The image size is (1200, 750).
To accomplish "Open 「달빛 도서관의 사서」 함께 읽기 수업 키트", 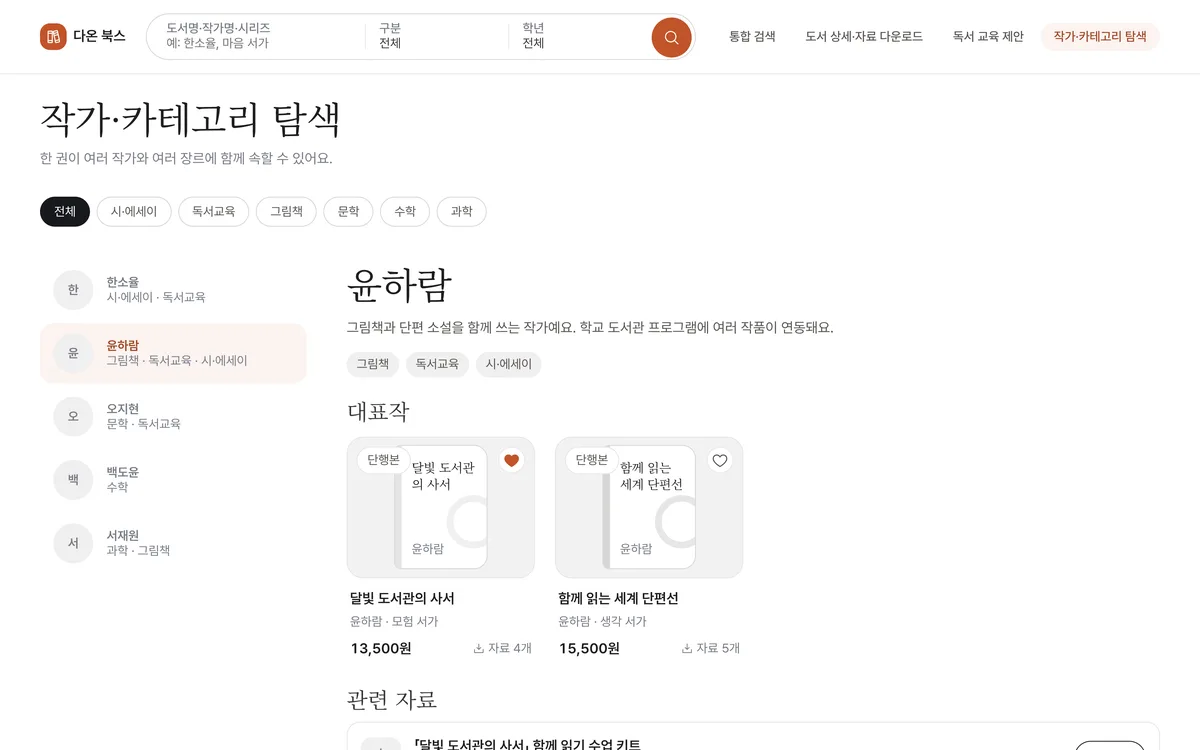I will pos(526,745).
